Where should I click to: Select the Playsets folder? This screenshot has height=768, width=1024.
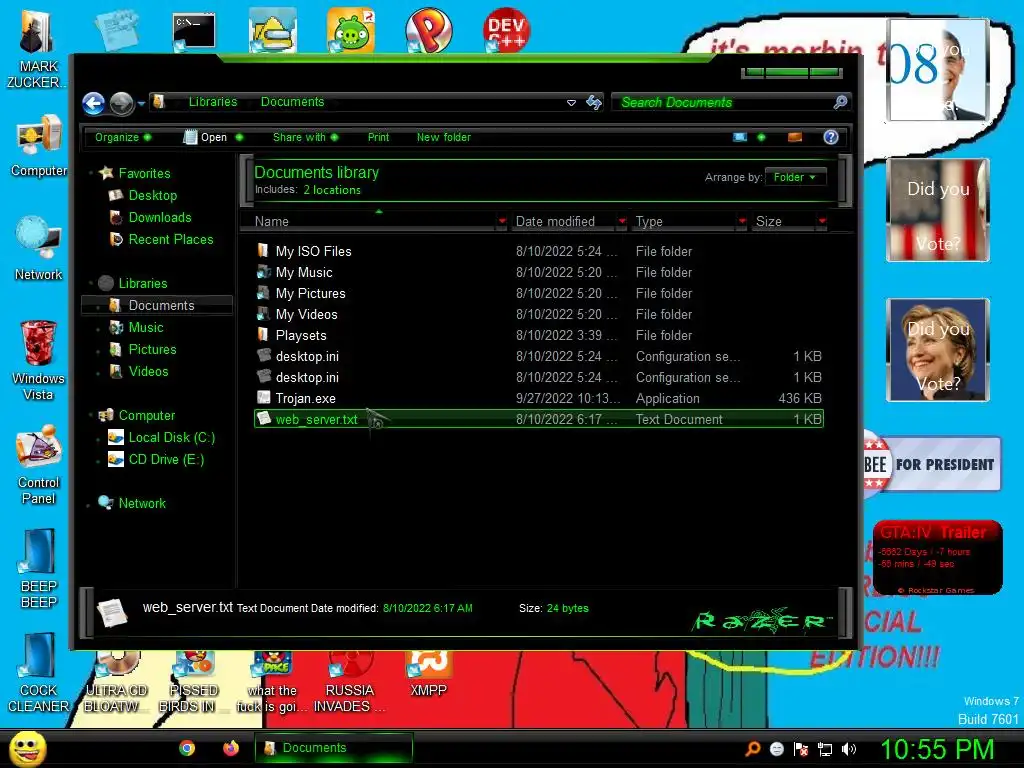pos(300,335)
